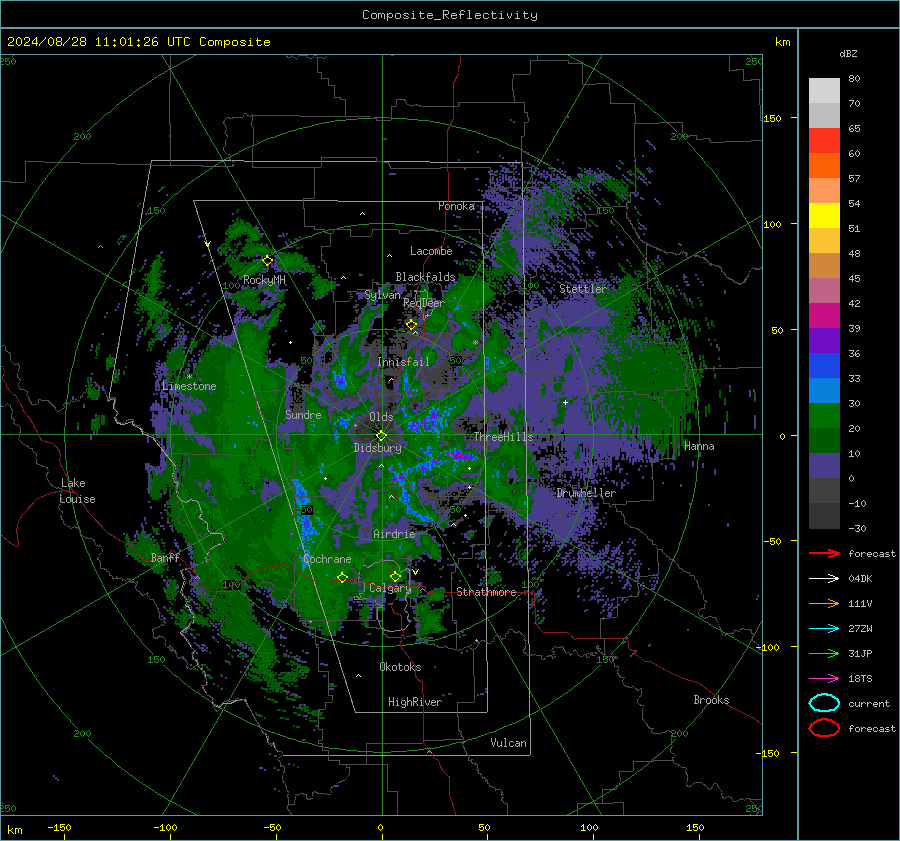The height and width of the screenshot is (841, 900).
Task: Click the 57 value in dBZ scale
Action: coord(854,179)
